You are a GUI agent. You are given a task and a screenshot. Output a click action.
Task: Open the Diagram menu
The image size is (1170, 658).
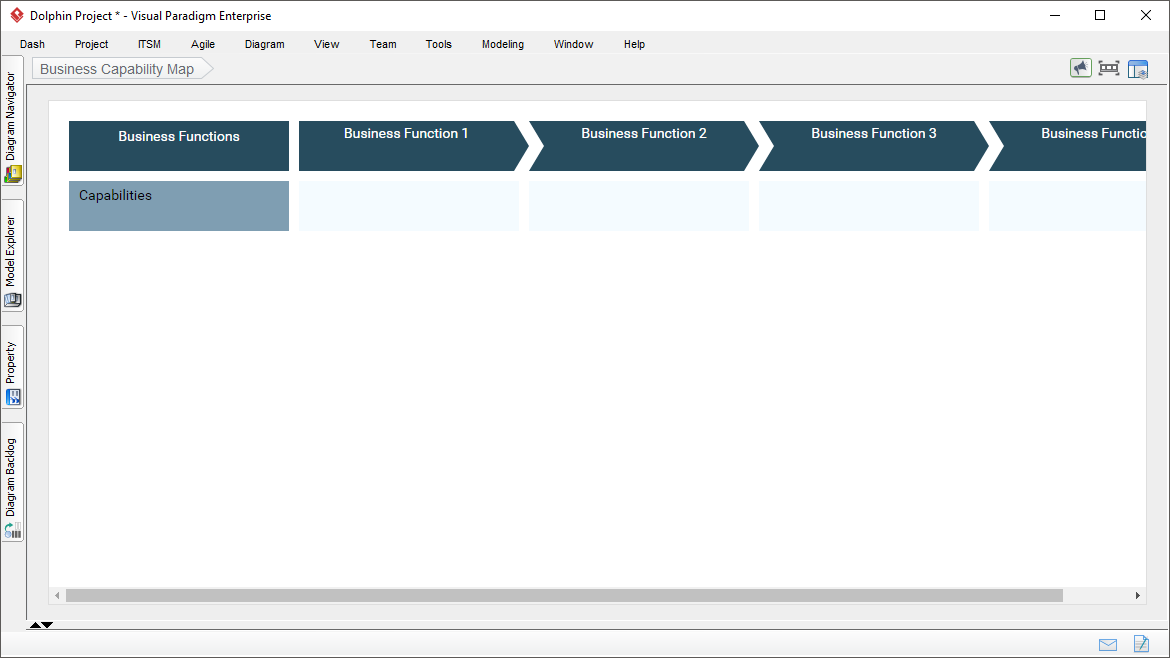[x=265, y=44]
